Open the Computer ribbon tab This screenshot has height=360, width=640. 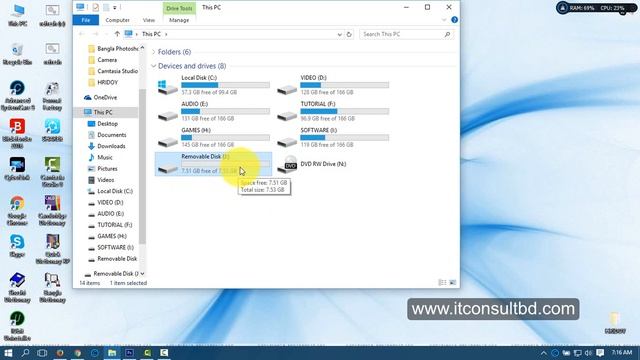(x=118, y=20)
